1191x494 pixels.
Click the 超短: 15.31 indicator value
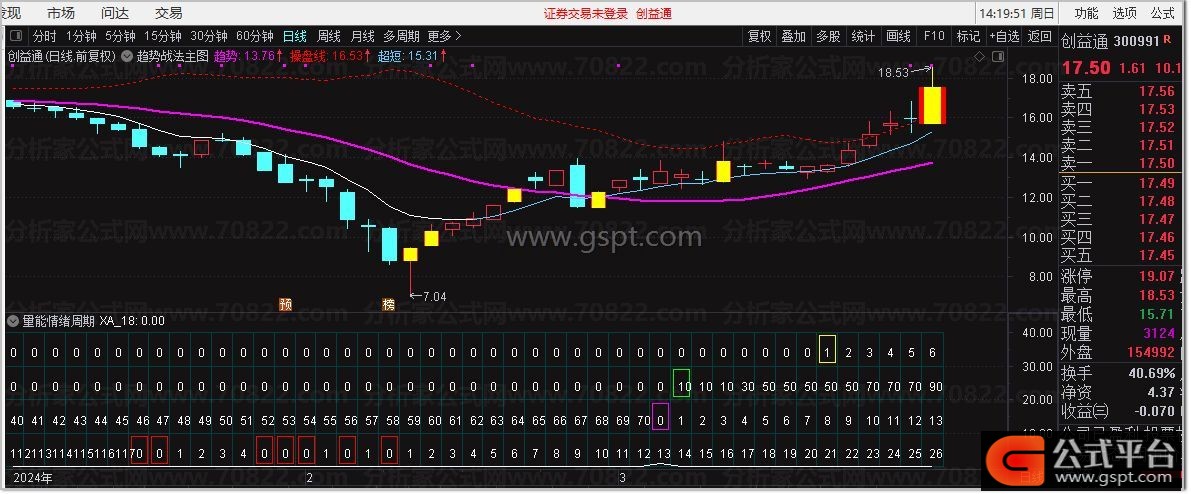[x=412, y=56]
